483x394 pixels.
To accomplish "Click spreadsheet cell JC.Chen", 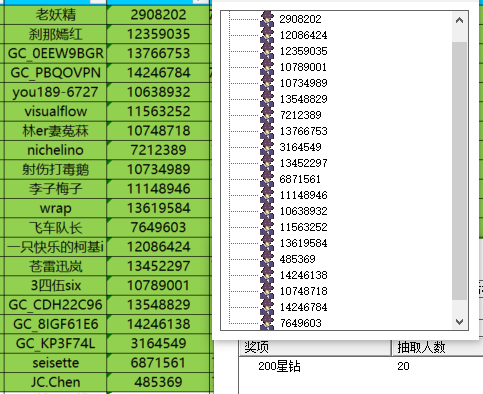I will [x=55, y=382].
